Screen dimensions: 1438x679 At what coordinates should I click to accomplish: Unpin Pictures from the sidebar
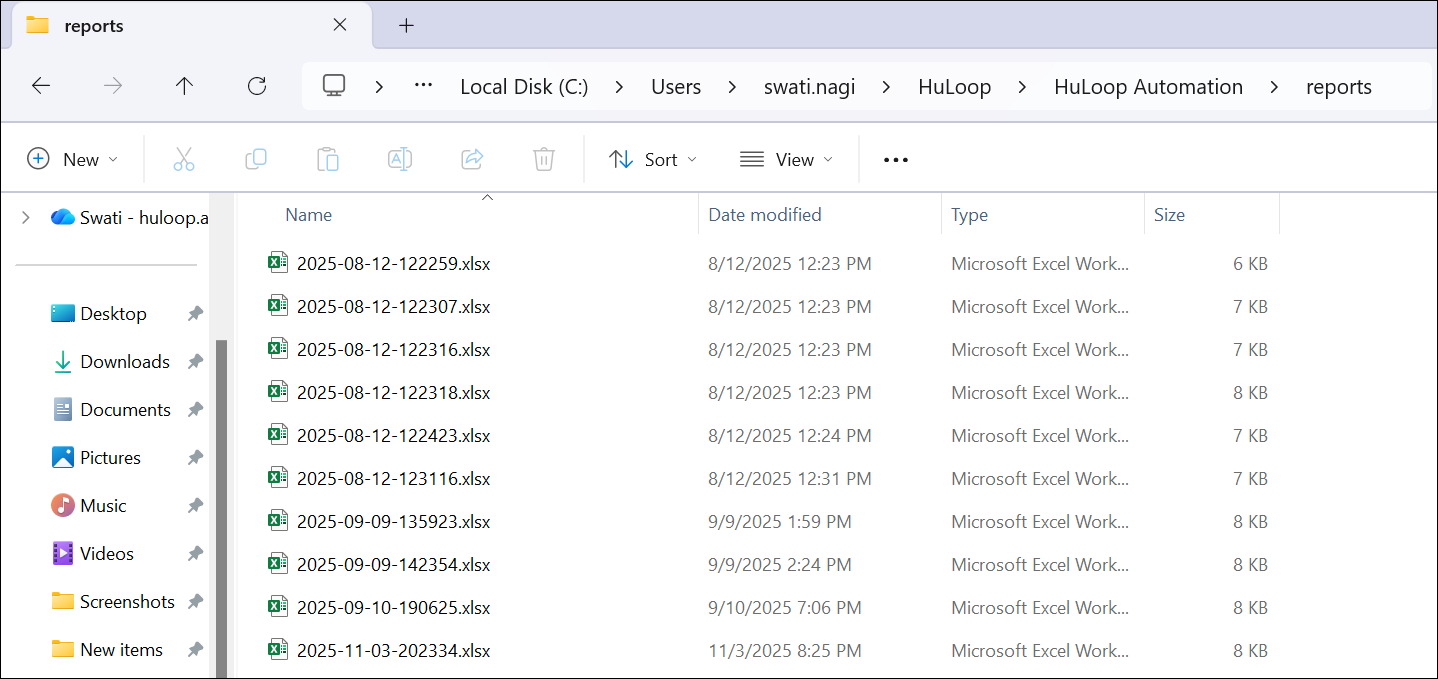[x=195, y=457]
